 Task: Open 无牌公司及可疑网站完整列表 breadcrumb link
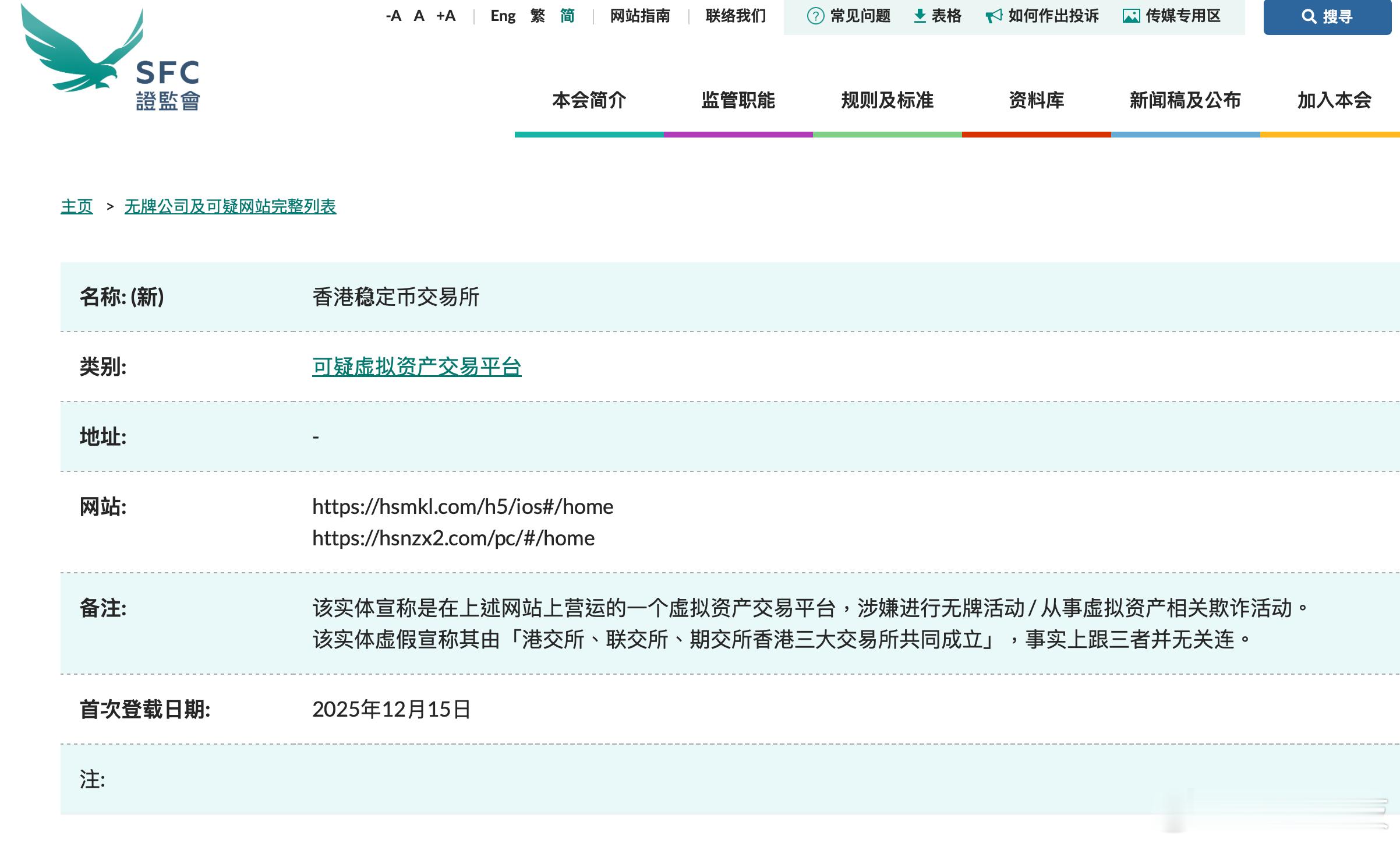tap(229, 206)
